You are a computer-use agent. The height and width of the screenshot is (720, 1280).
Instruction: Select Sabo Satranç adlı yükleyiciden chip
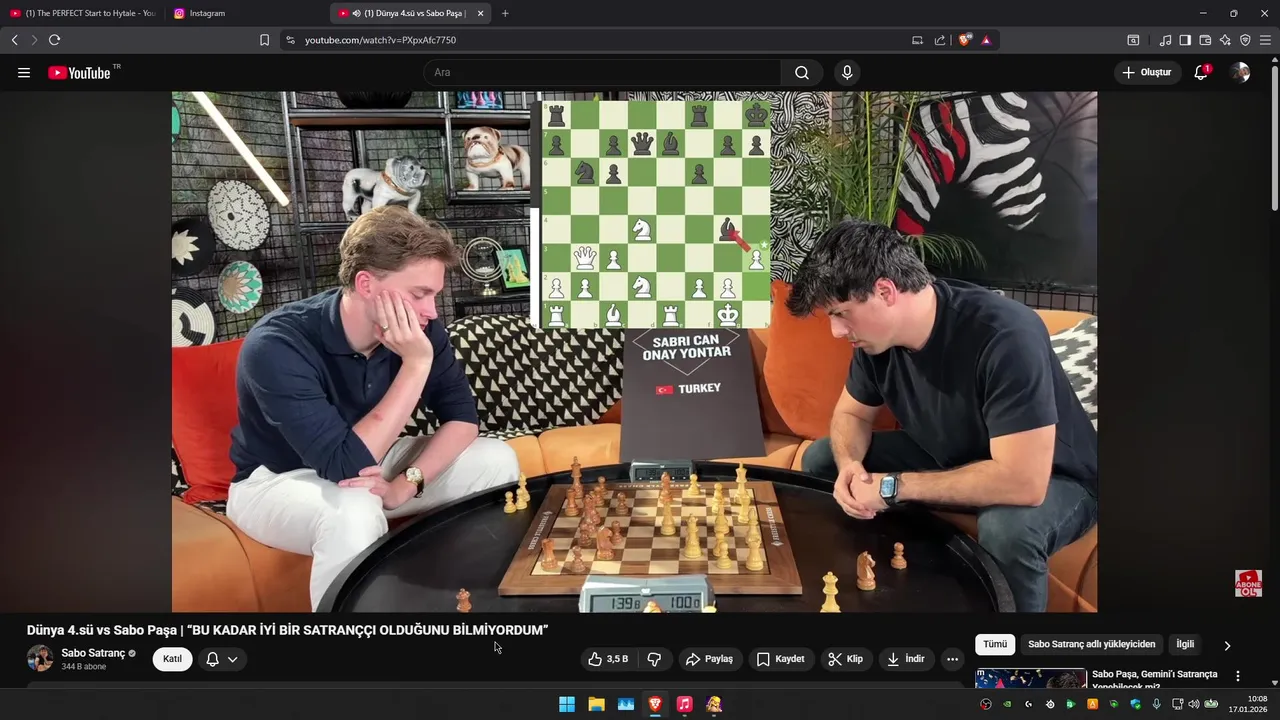pos(1091,645)
